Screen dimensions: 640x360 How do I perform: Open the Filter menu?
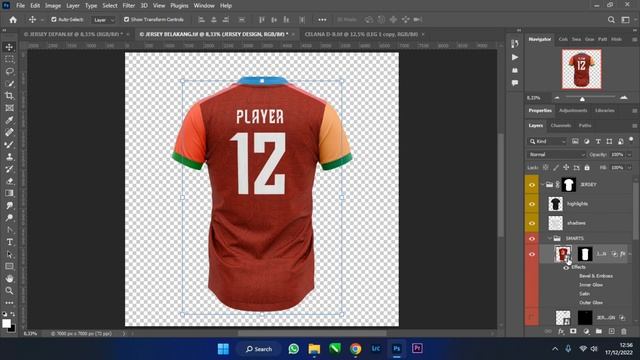tap(129, 6)
